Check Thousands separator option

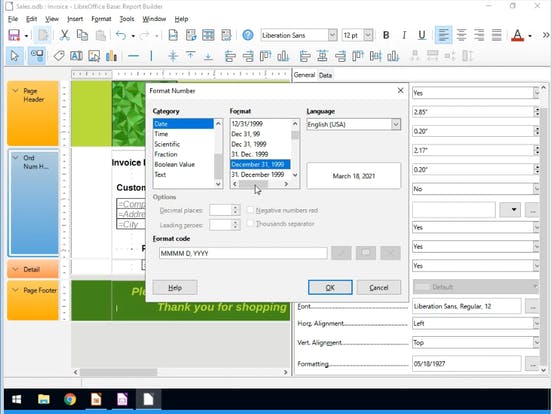pyautogui.click(x=250, y=224)
